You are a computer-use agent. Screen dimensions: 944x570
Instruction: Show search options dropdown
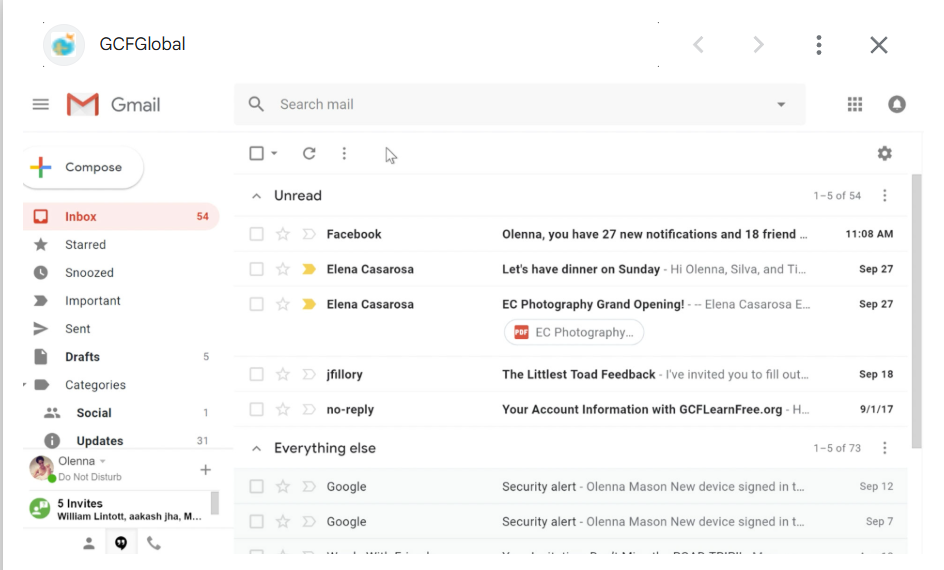click(x=781, y=105)
